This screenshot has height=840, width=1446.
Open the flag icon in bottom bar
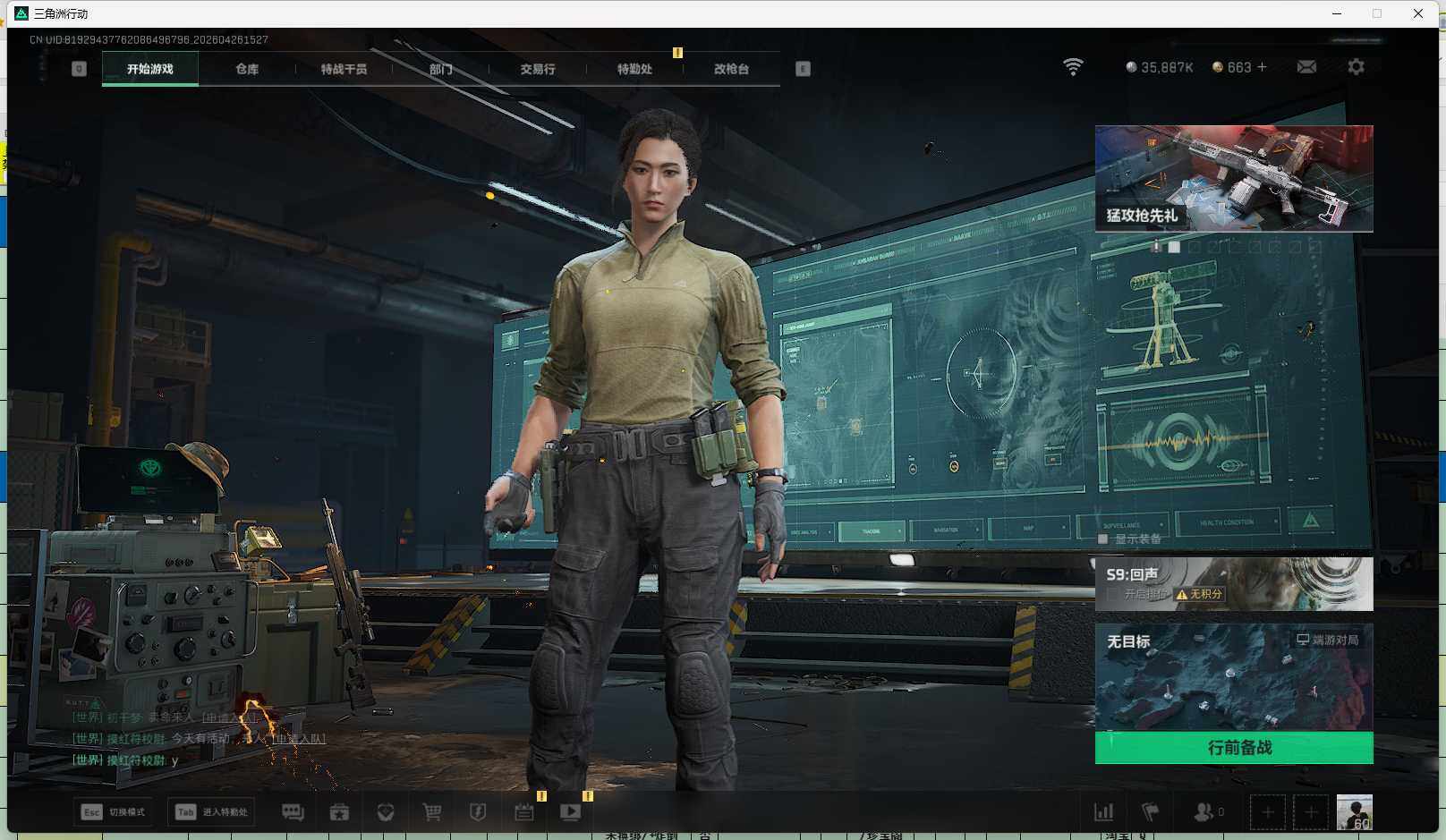1151,812
